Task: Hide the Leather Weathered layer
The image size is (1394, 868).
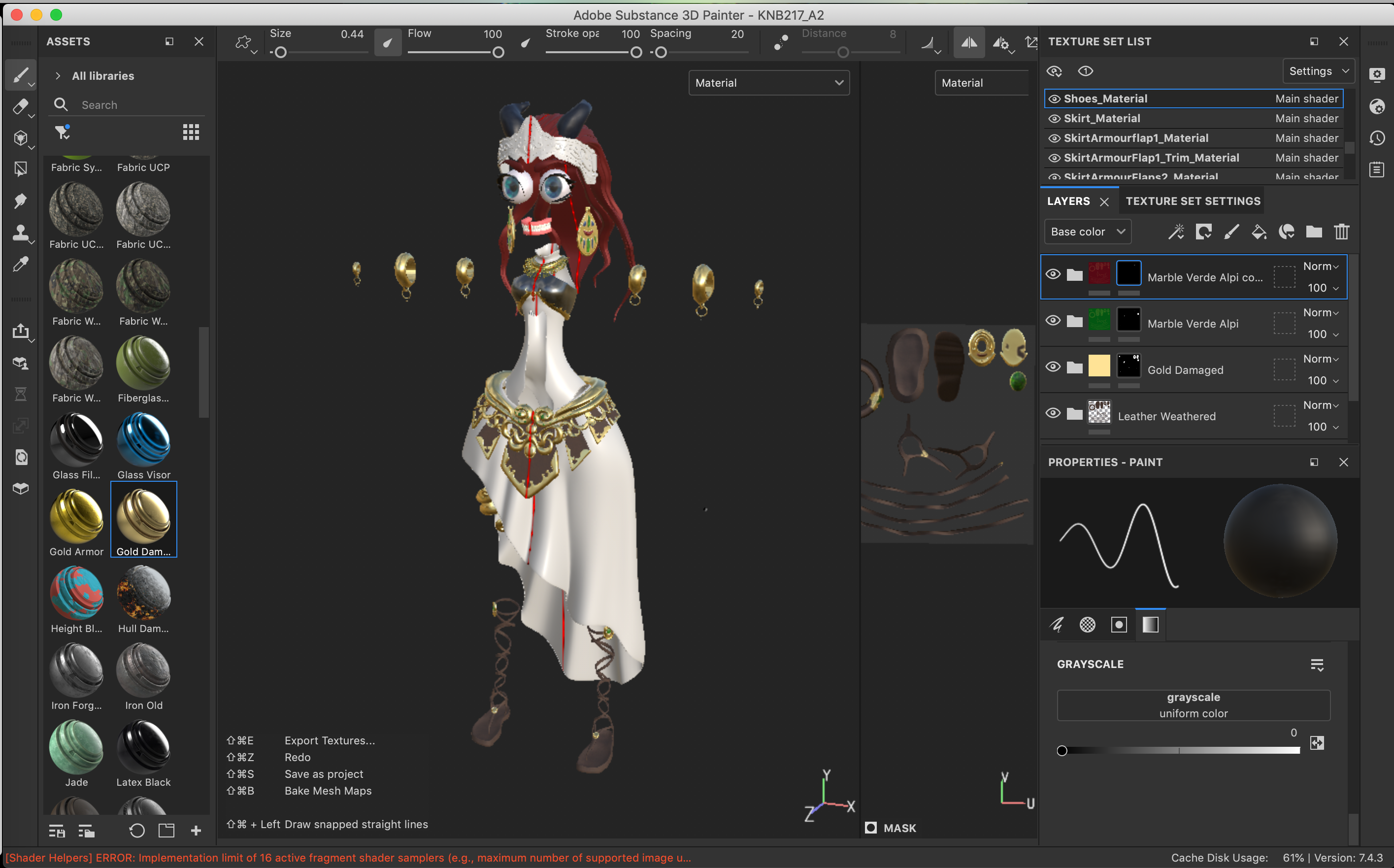Action: (1053, 413)
